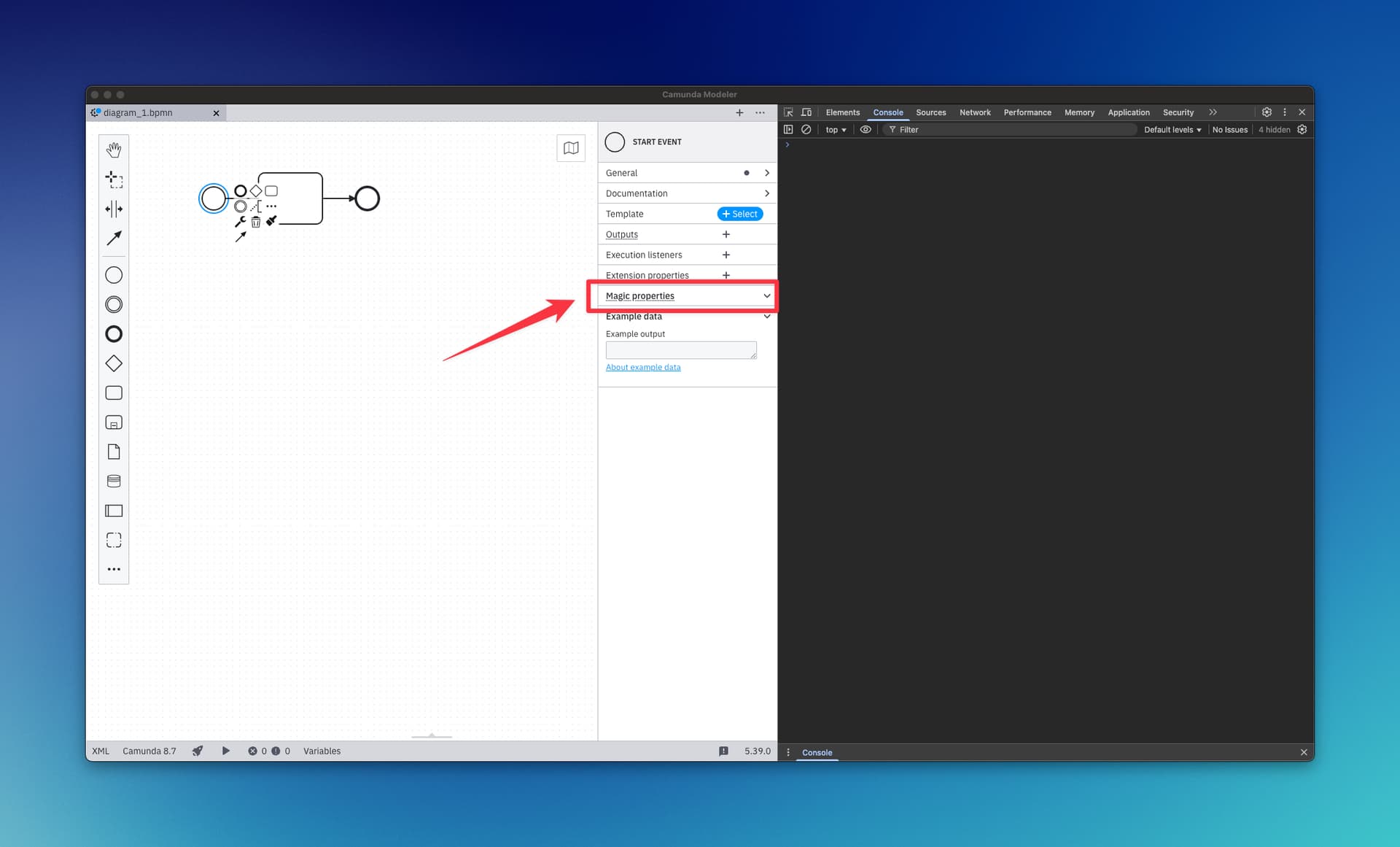Activate the global connect arrow tool

click(x=114, y=239)
